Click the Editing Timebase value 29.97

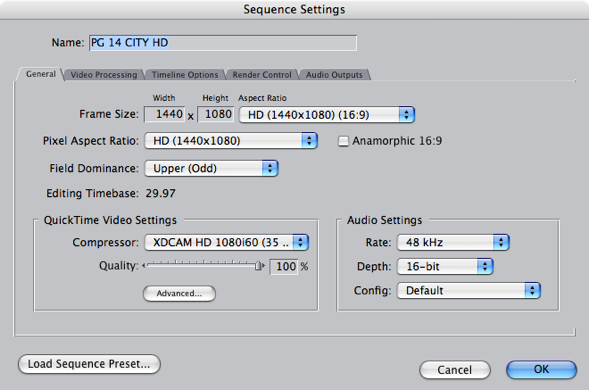(160, 193)
